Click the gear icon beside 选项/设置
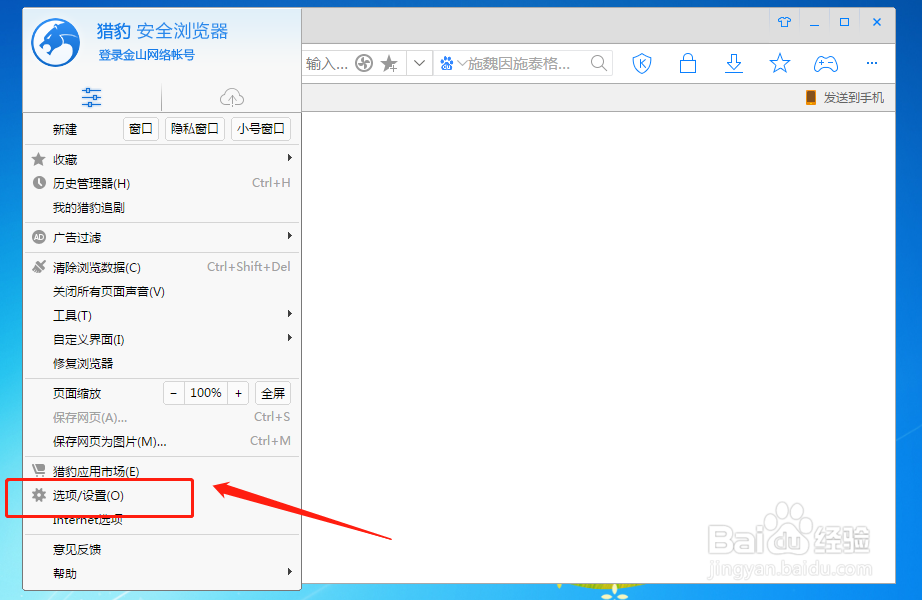The width and height of the screenshot is (922, 600). (39, 495)
